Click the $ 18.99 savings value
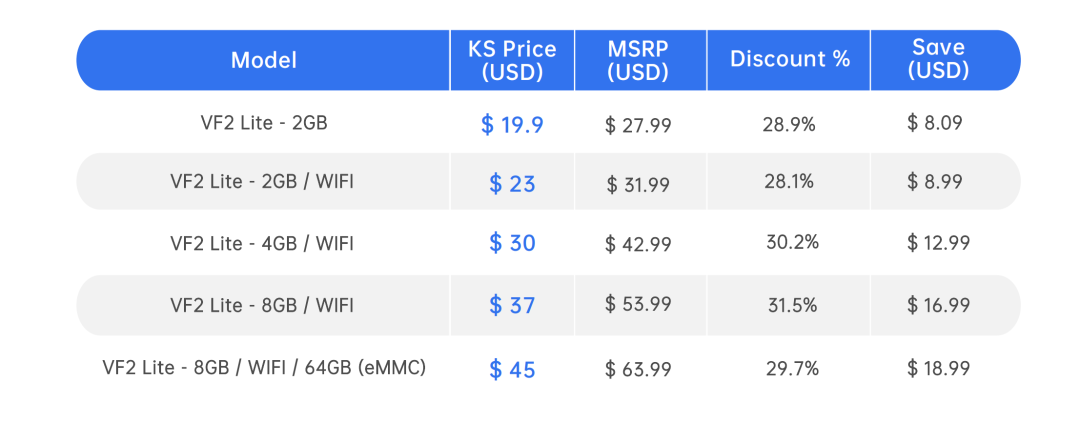Image resolution: width=1080 pixels, height=423 pixels. click(x=938, y=368)
